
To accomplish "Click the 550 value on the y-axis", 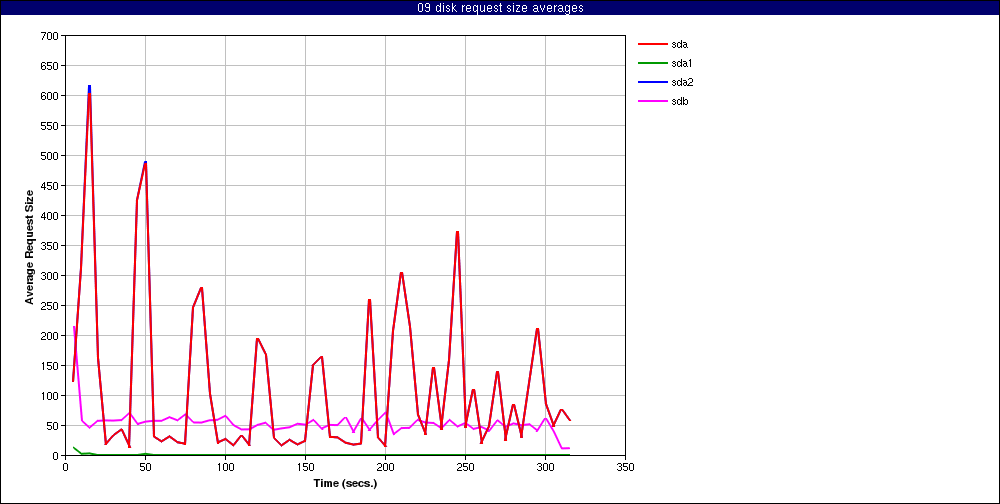I will click(x=49, y=126).
